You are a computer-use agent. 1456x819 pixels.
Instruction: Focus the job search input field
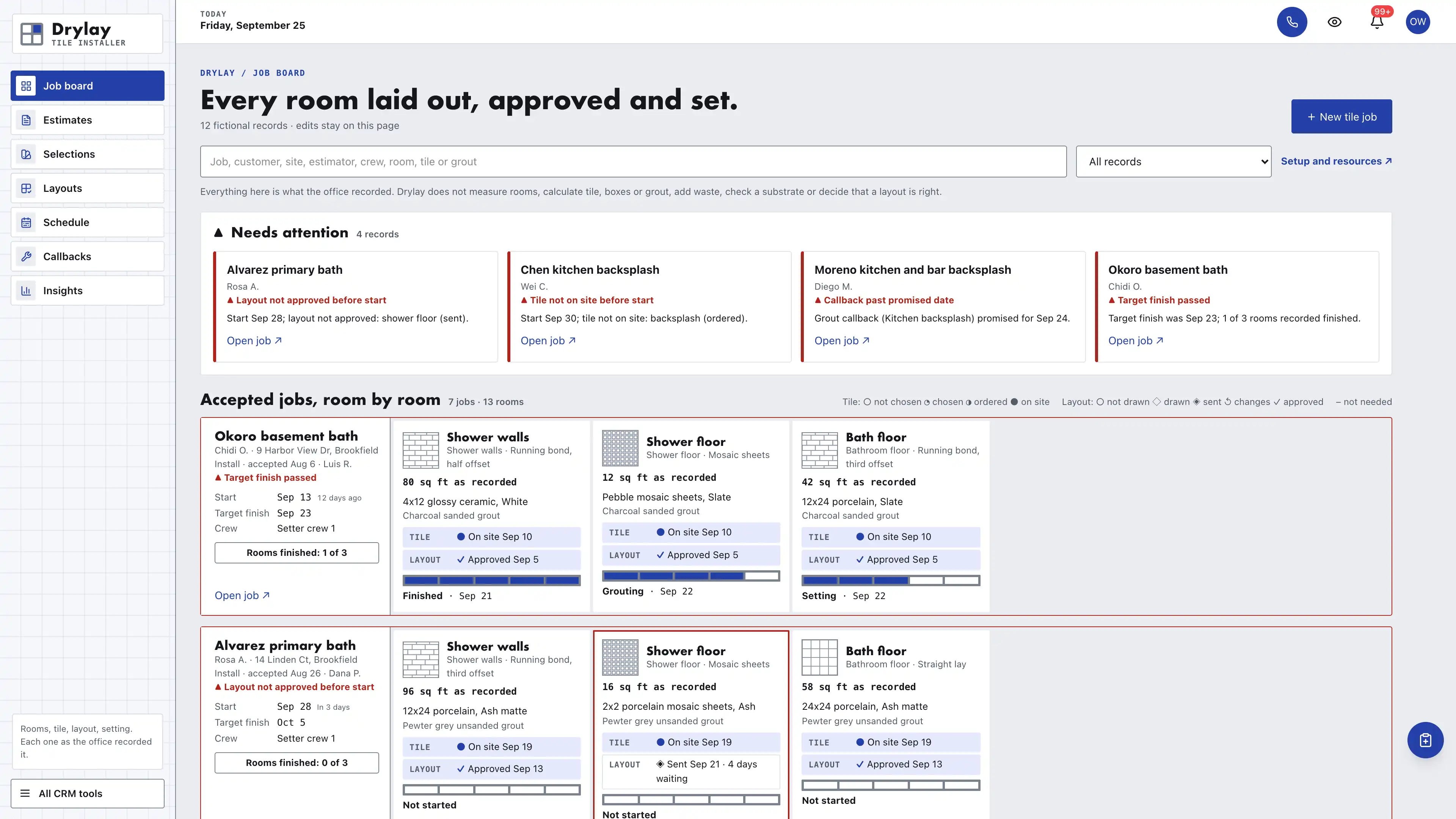[x=633, y=162]
